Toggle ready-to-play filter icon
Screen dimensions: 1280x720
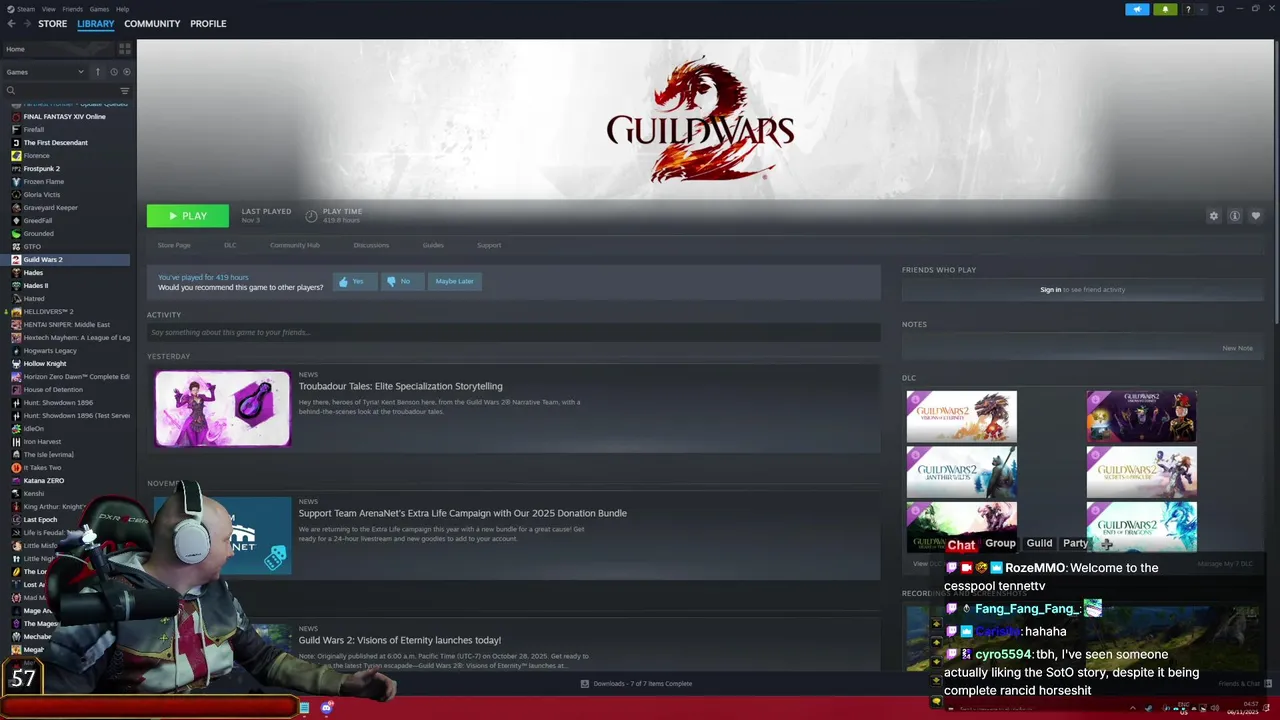point(126,72)
